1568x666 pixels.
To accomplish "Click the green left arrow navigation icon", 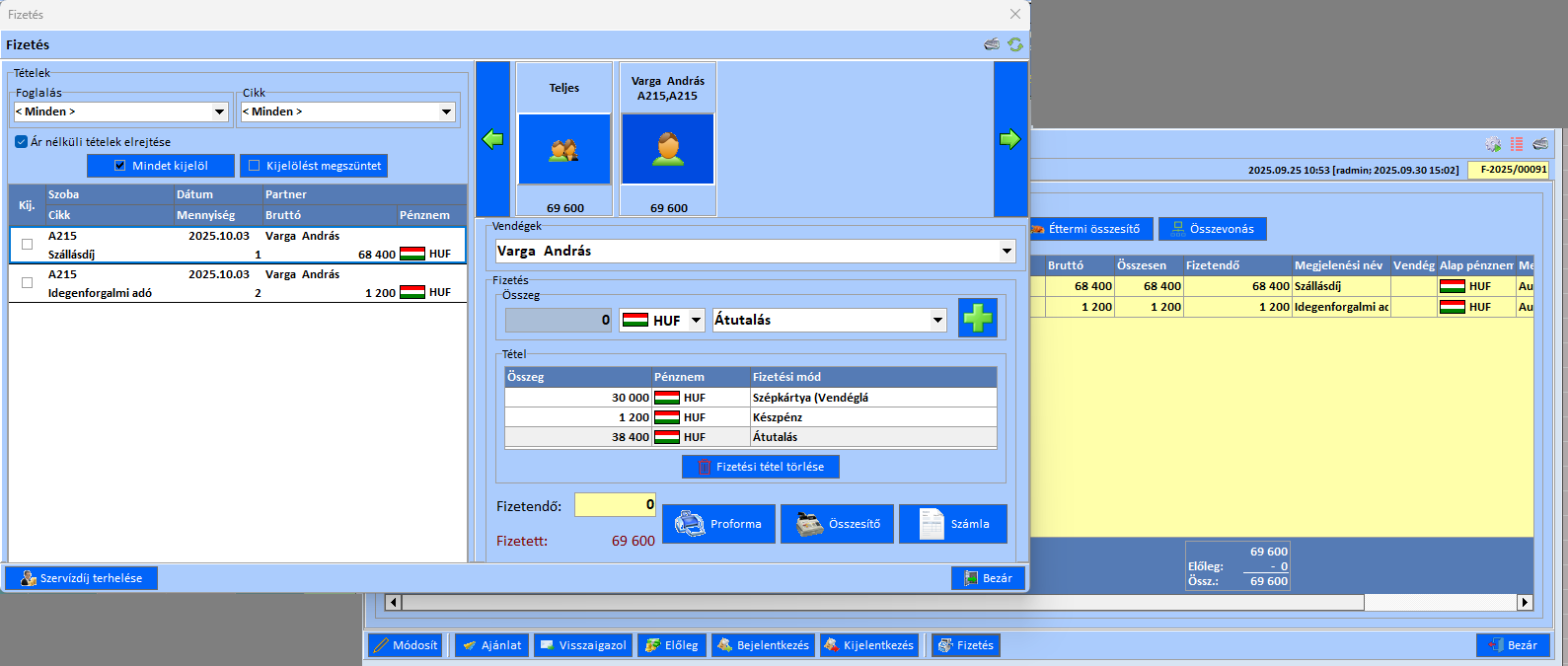I will pyautogui.click(x=492, y=139).
